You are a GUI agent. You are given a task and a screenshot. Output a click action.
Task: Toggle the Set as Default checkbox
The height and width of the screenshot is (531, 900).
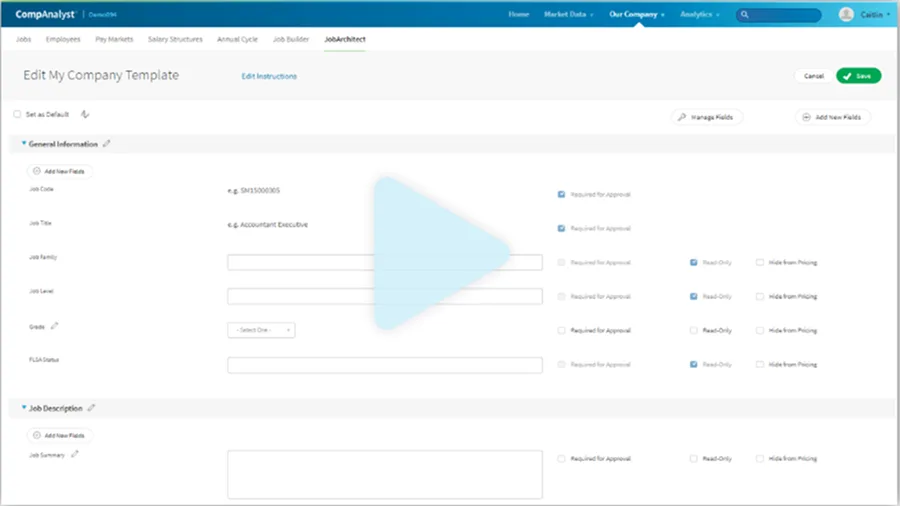click(17, 114)
